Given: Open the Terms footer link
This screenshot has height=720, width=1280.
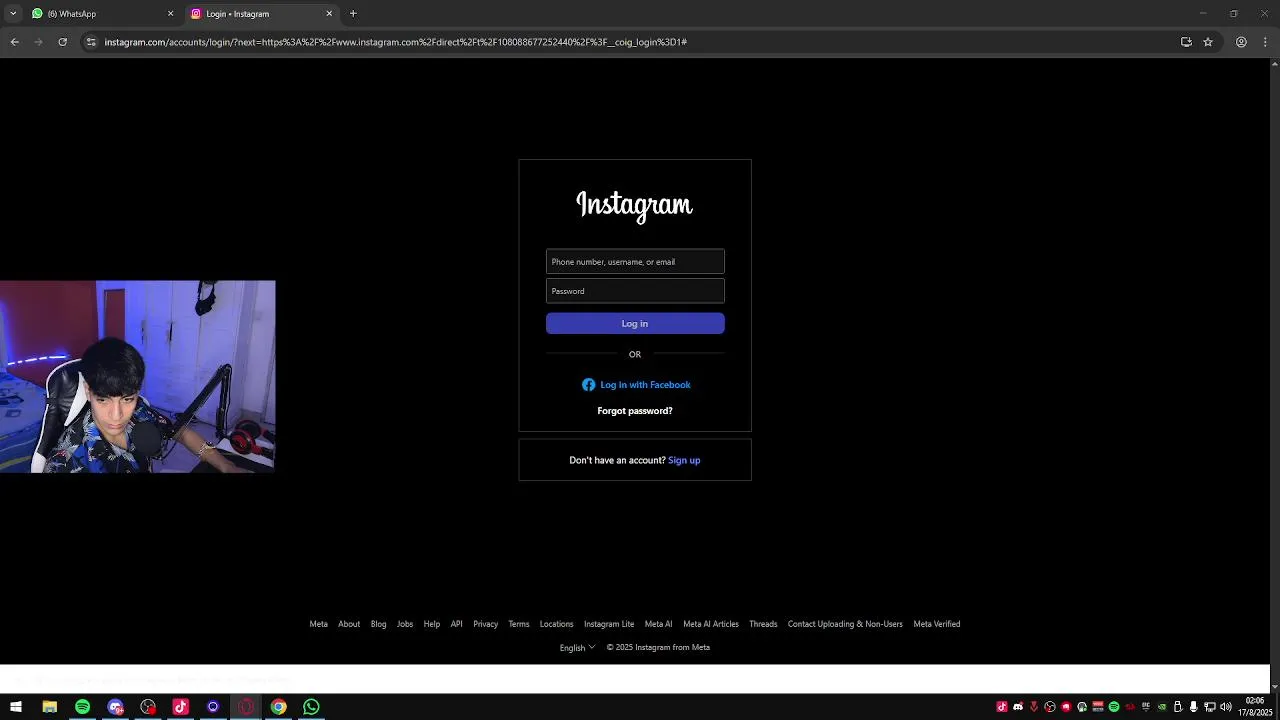Looking at the screenshot, I should pos(519,624).
